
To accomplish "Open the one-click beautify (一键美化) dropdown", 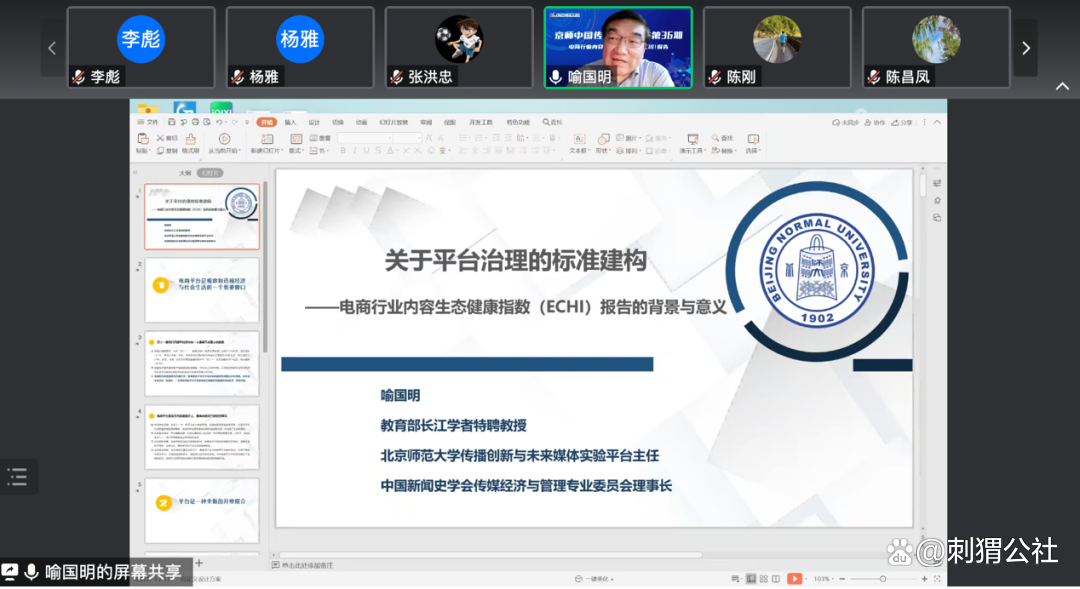I will [594, 579].
